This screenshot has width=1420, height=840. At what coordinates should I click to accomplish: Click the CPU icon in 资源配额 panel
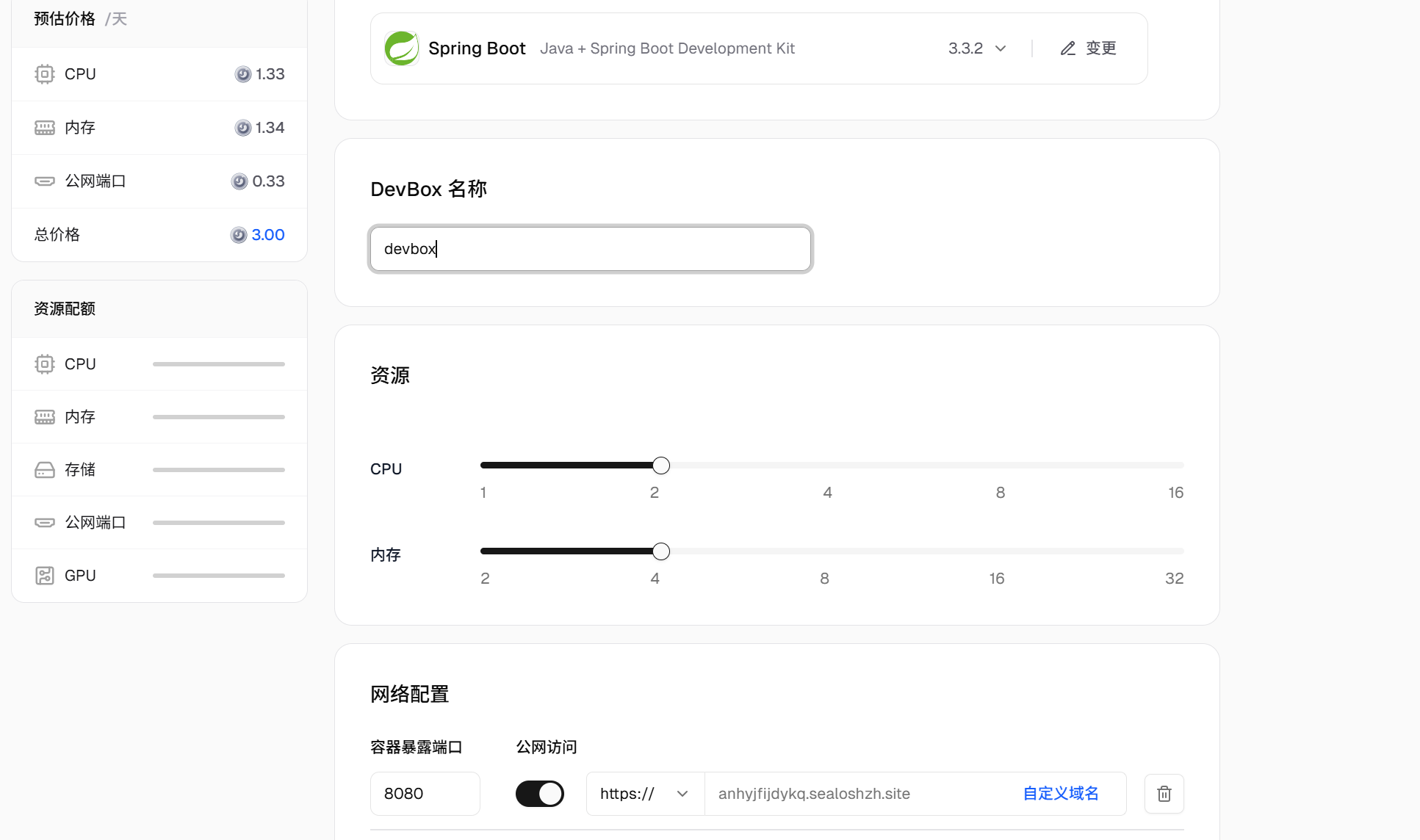click(44, 363)
